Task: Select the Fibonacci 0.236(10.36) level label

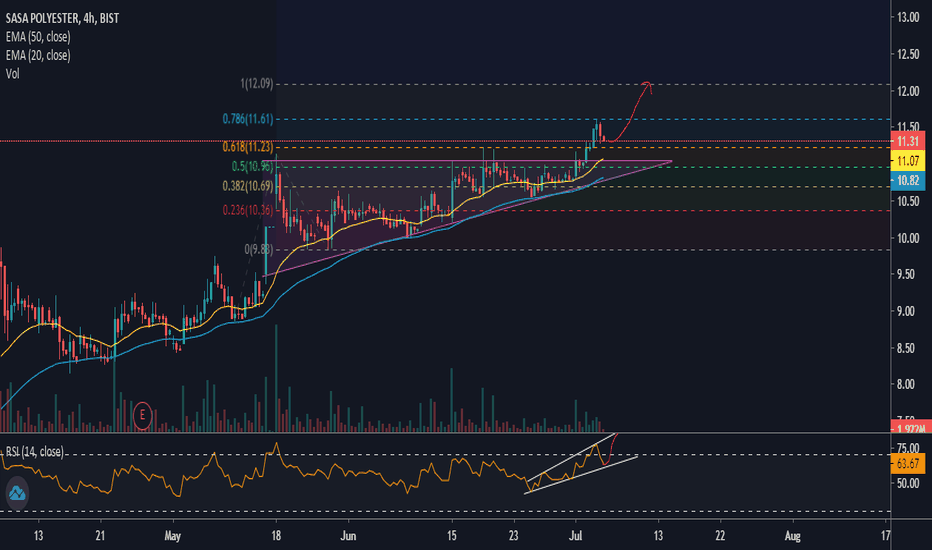Action: point(248,210)
